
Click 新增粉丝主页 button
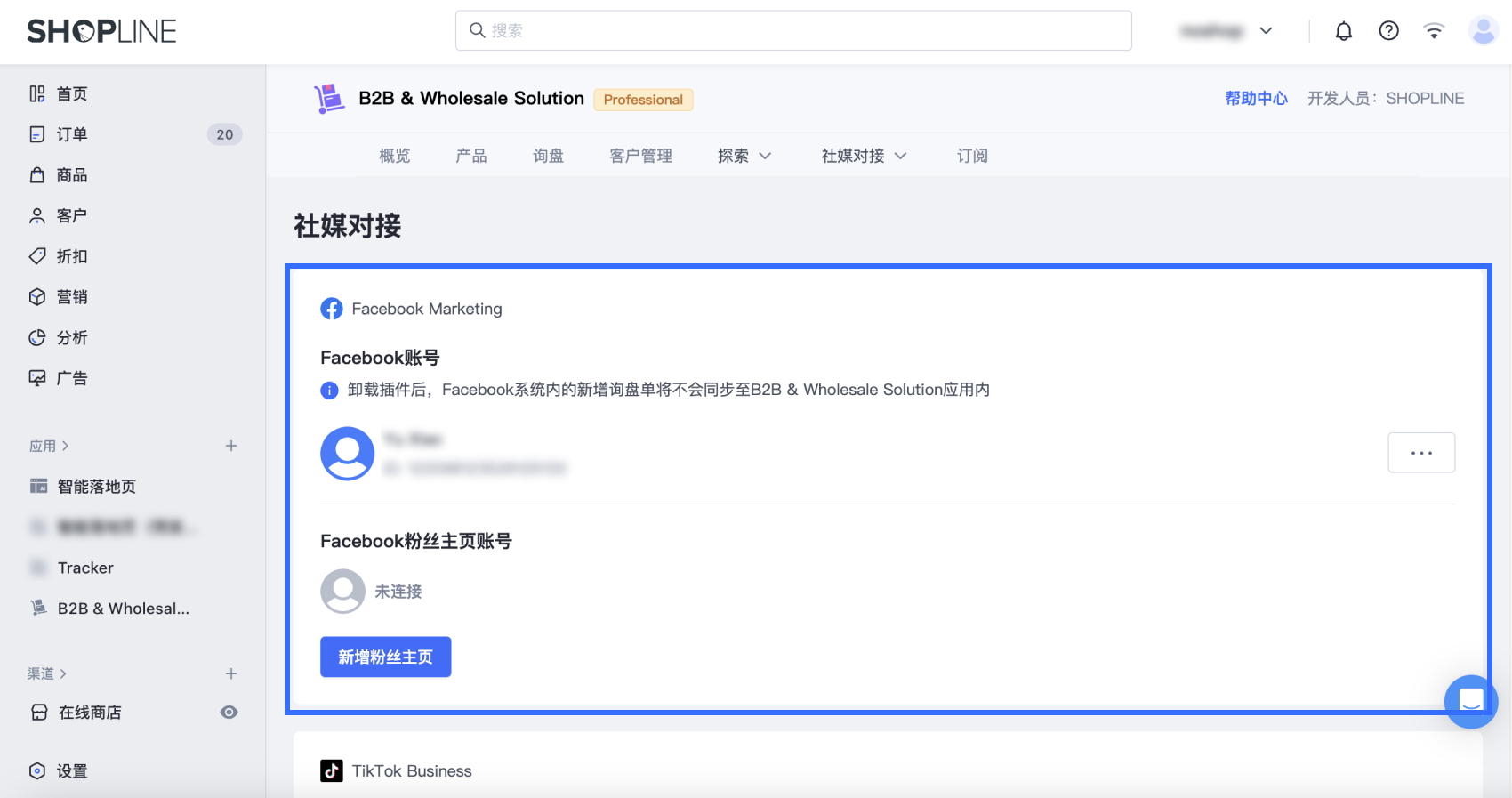point(386,657)
